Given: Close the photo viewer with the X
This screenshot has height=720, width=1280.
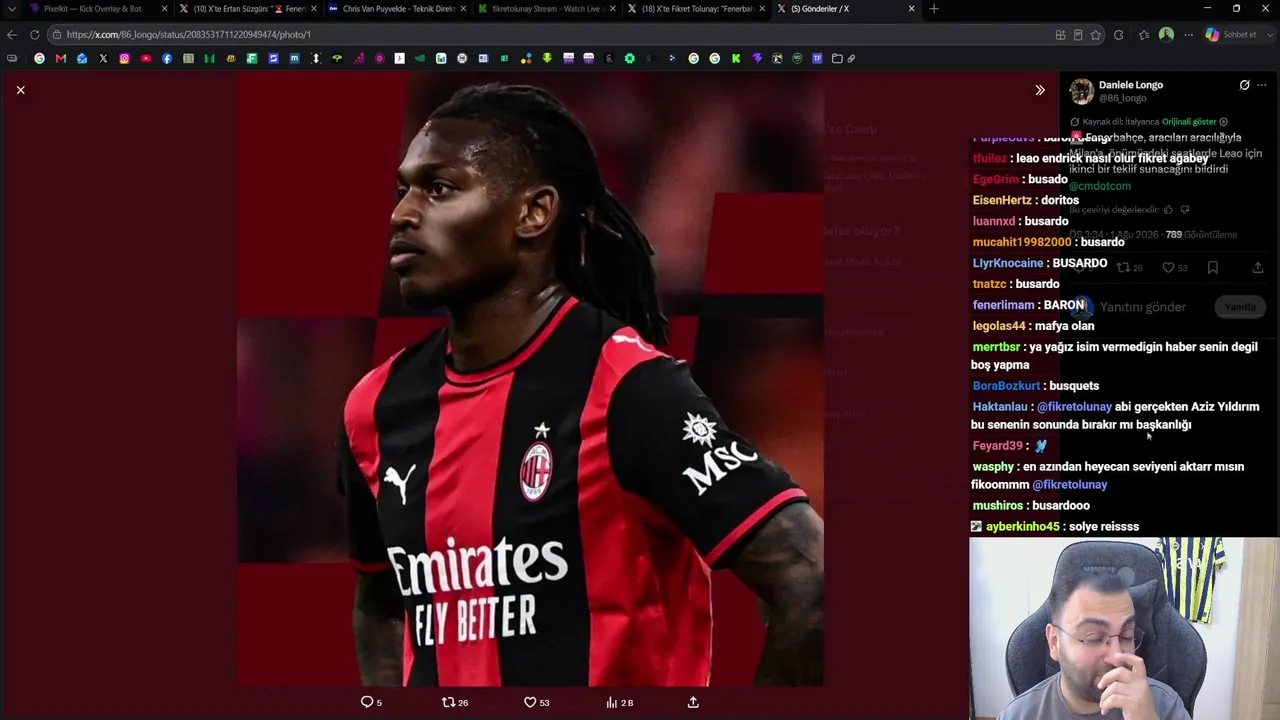Looking at the screenshot, I should 20,90.
